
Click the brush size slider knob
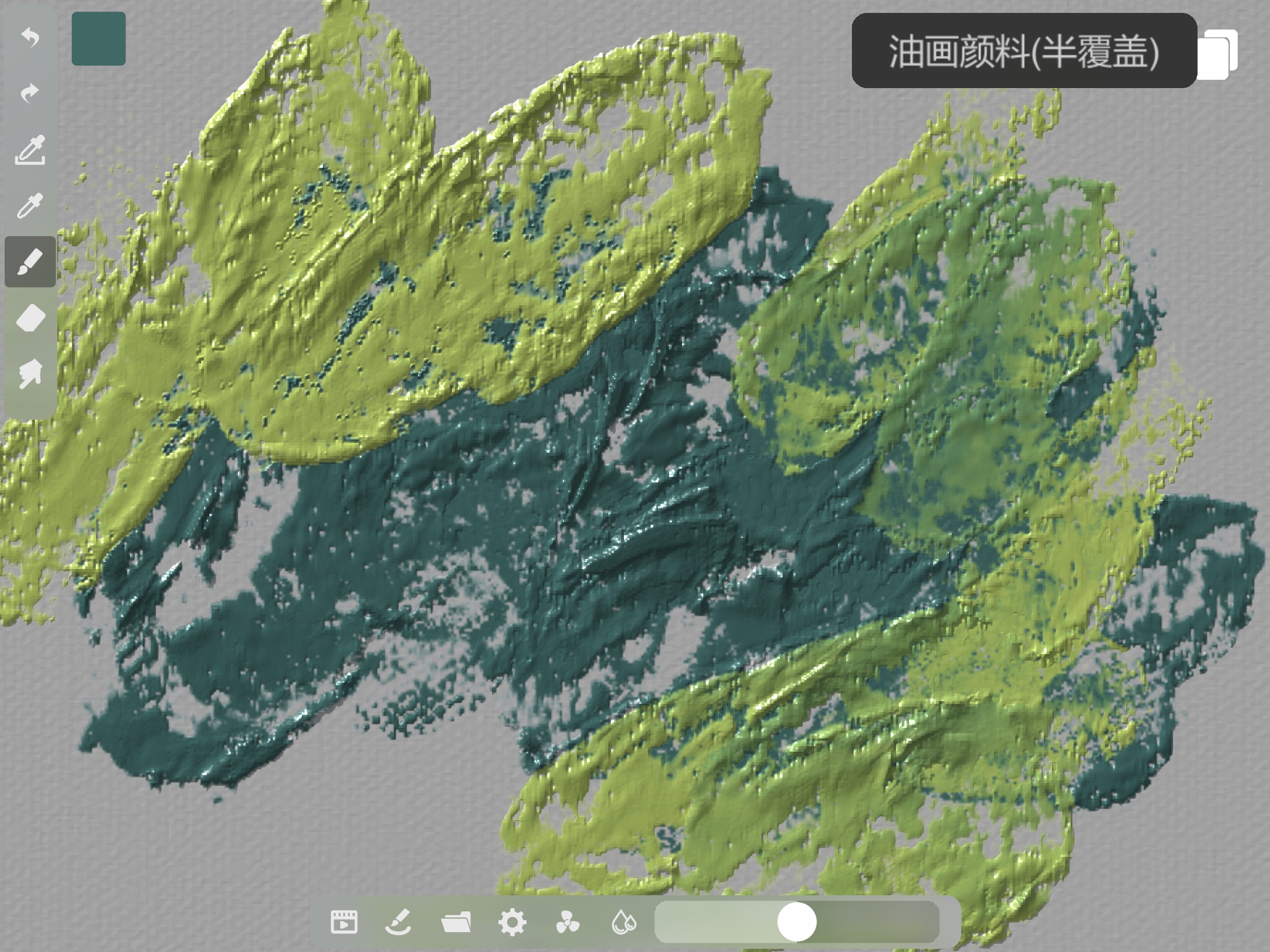coord(797,922)
